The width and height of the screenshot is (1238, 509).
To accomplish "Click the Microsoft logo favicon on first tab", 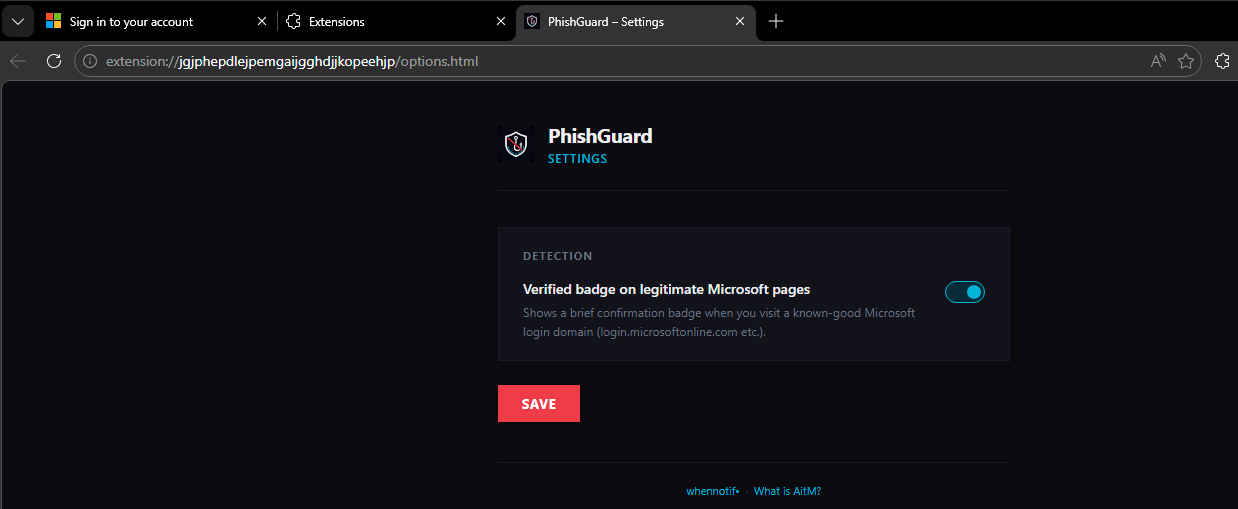I will pos(53,21).
